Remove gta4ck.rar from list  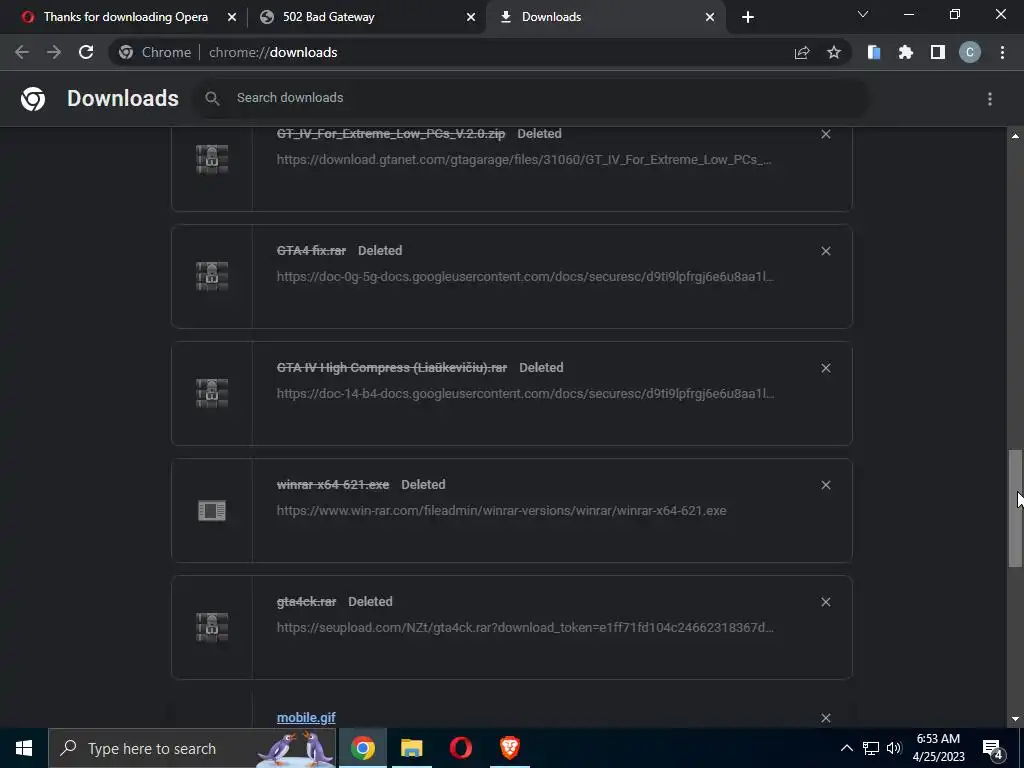(x=826, y=602)
